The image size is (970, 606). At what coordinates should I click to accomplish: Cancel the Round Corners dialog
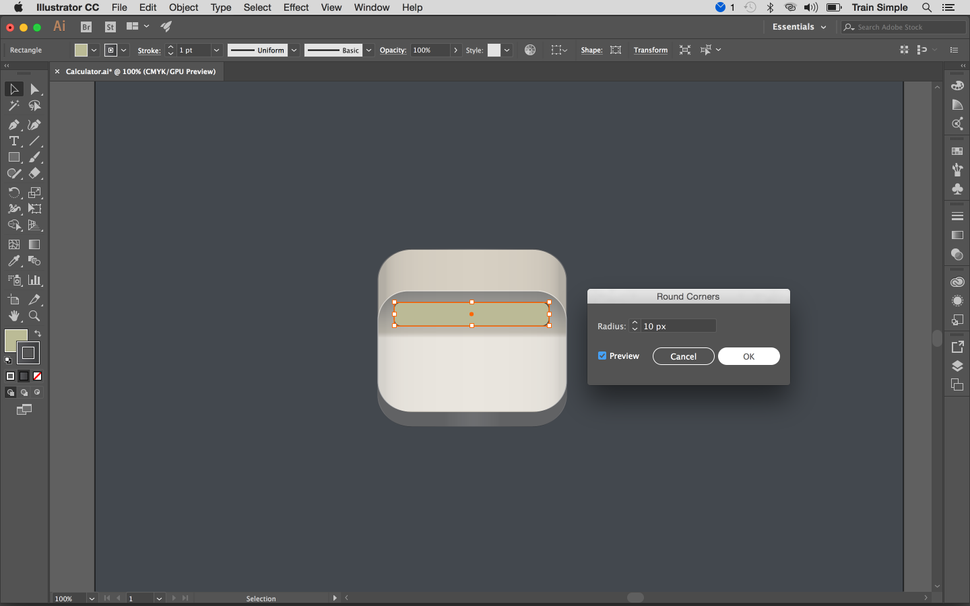pos(683,356)
